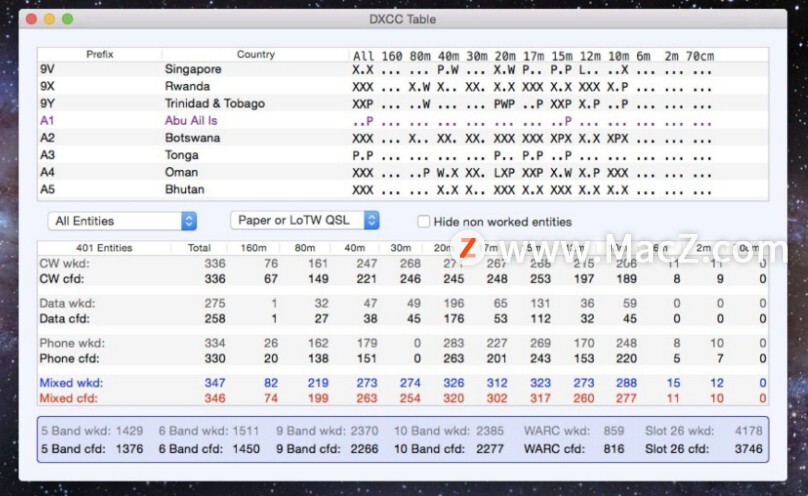Image resolution: width=808 pixels, height=496 pixels.
Task: Click prefix A2 cell
Action: tap(47, 138)
